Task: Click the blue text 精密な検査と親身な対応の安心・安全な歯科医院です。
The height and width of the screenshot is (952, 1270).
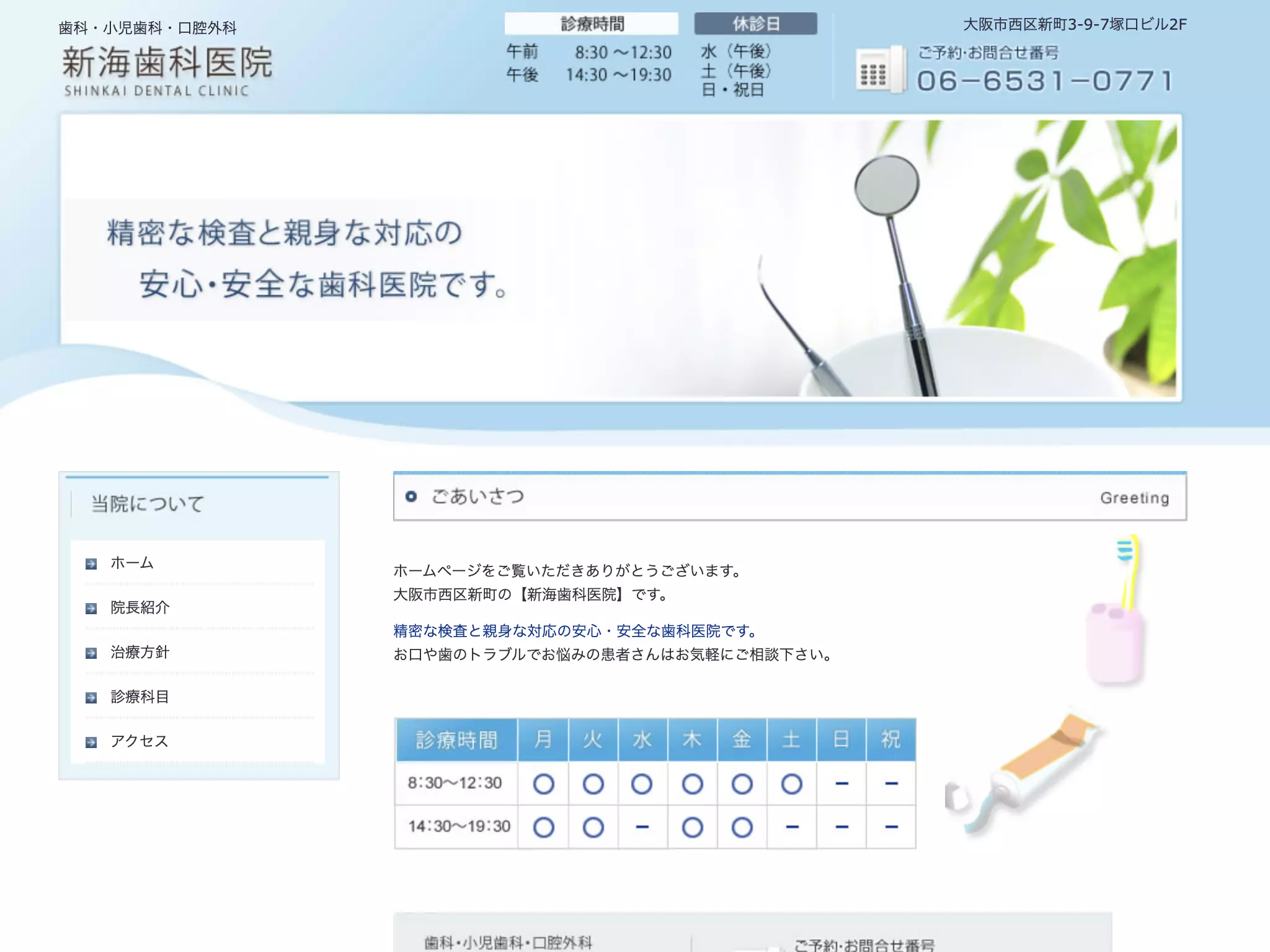Action: tap(576, 631)
